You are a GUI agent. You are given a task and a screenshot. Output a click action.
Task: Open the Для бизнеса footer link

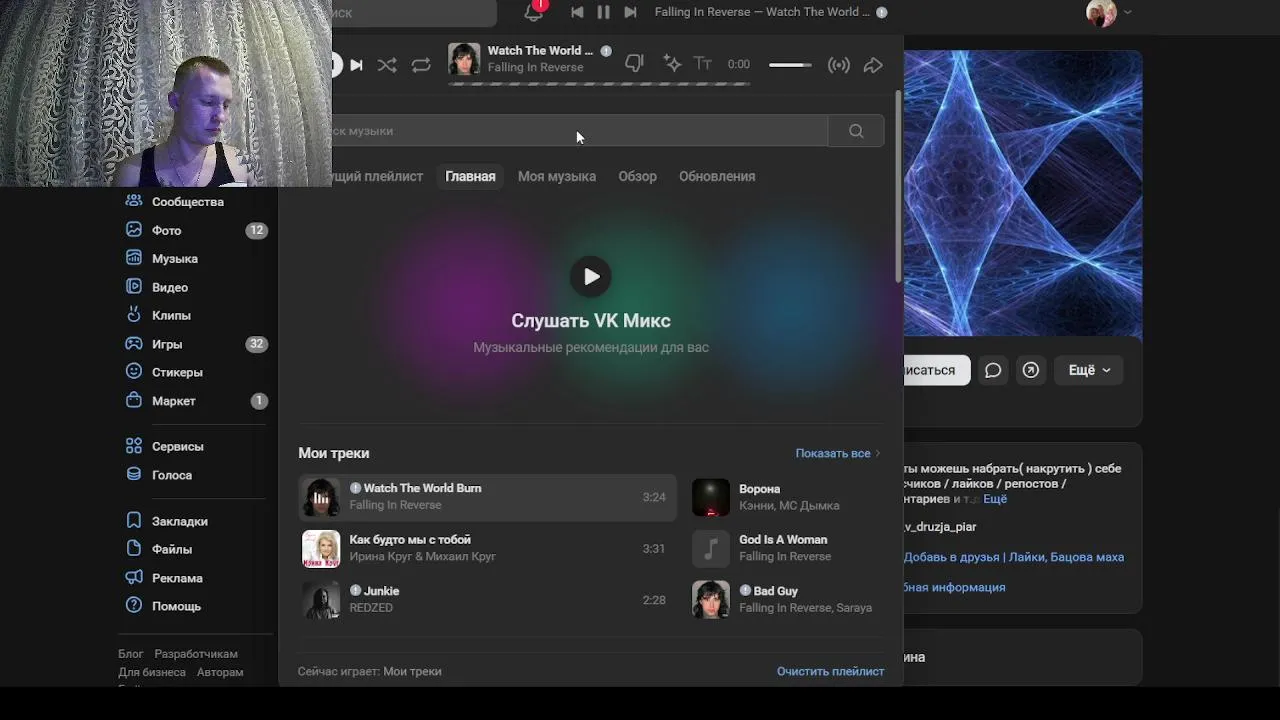click(152, 673)
